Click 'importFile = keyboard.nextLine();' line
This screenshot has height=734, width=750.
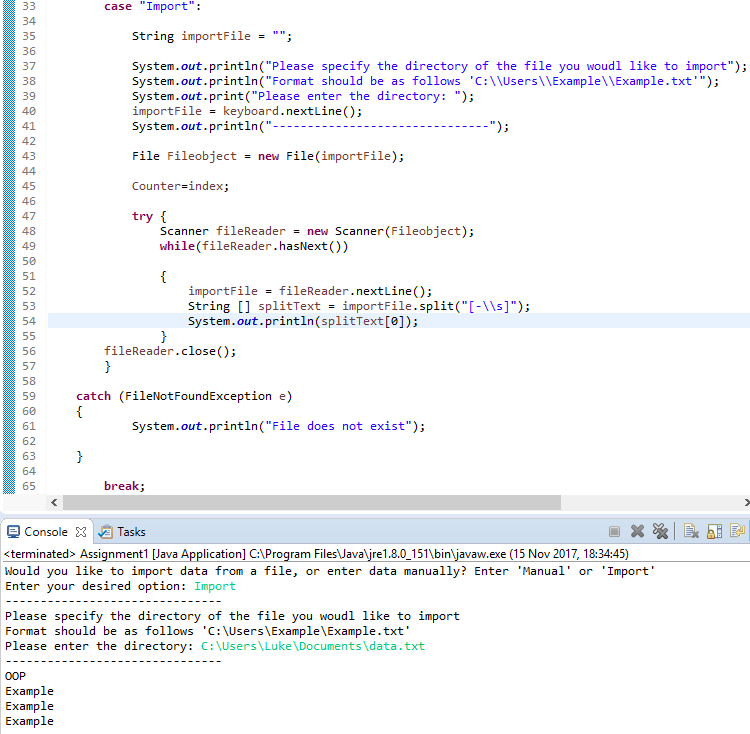[x=247, y=111]
